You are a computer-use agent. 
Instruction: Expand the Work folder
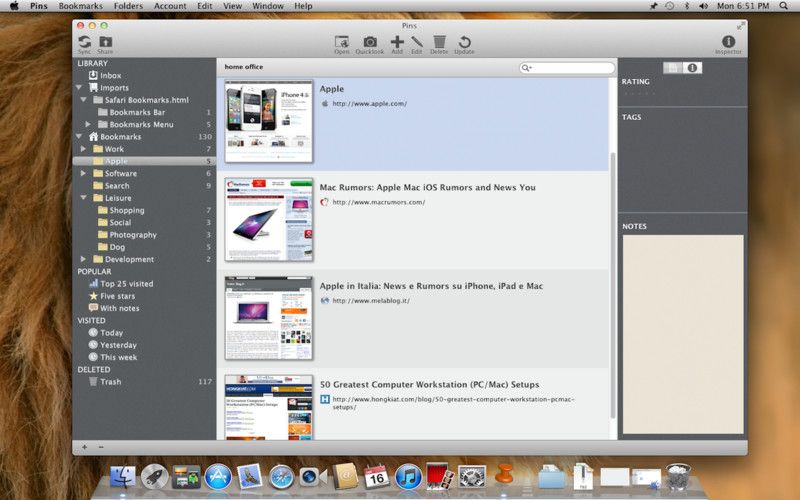click(83, 149)
